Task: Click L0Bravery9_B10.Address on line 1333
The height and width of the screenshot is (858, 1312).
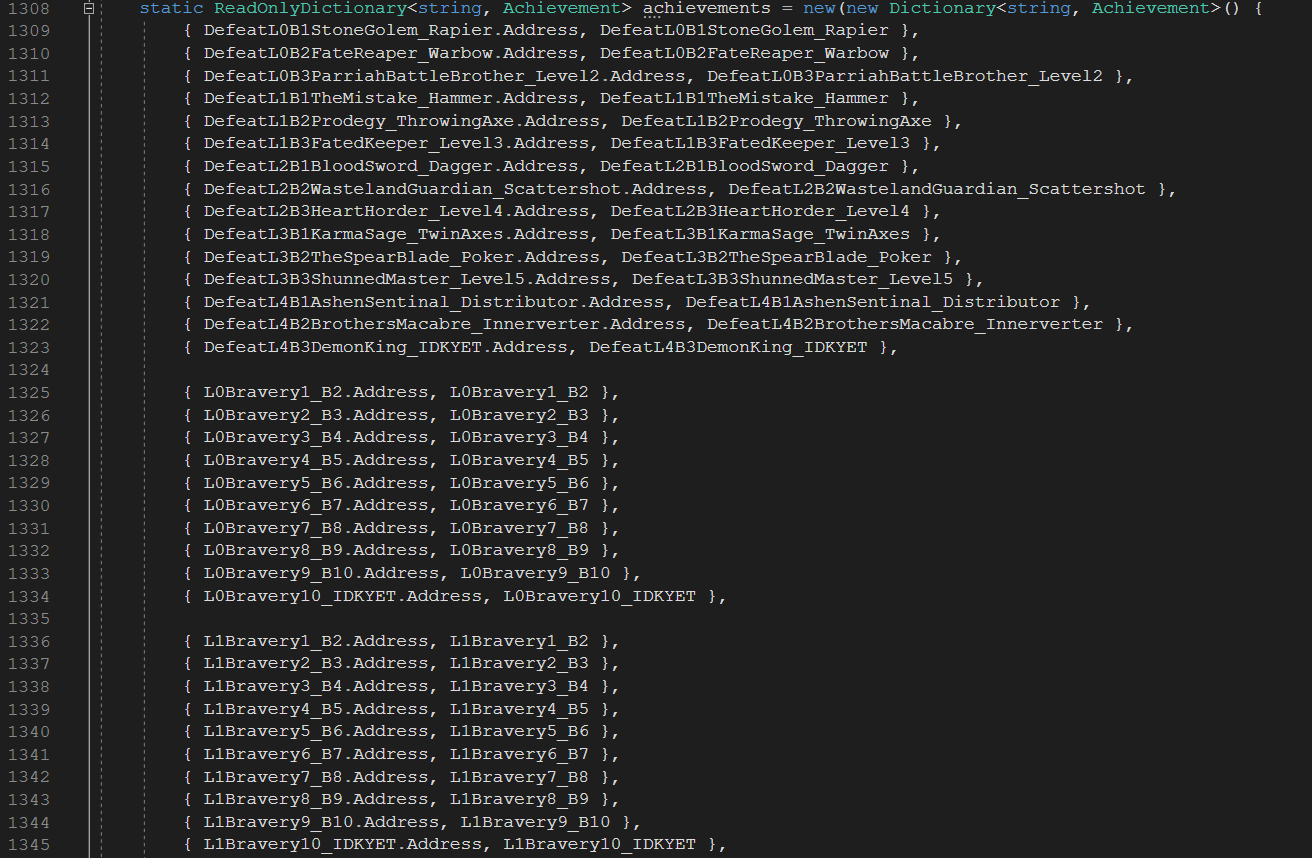Action: 321,573
